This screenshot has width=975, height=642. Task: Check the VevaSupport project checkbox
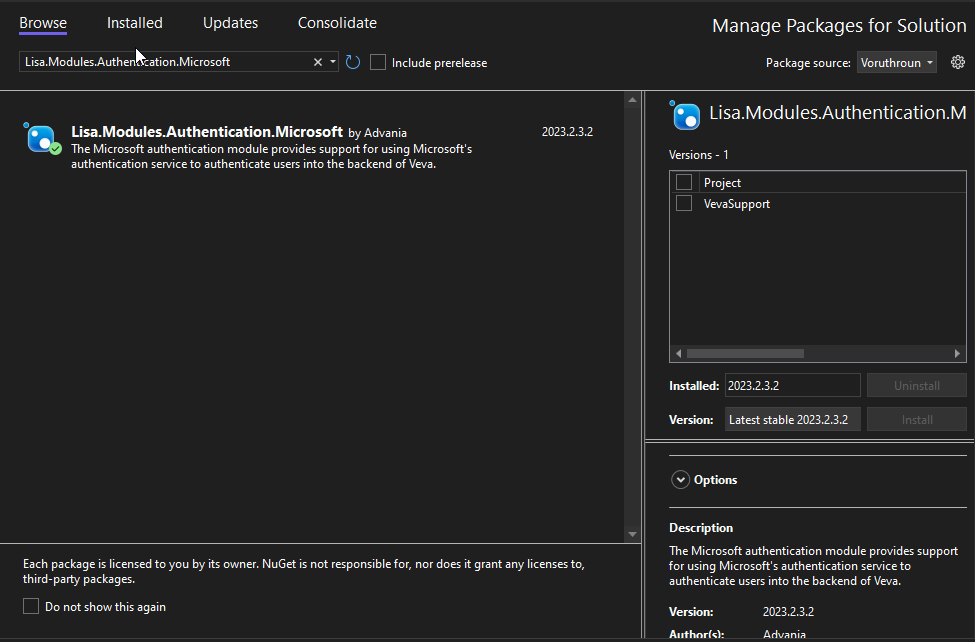683,203
